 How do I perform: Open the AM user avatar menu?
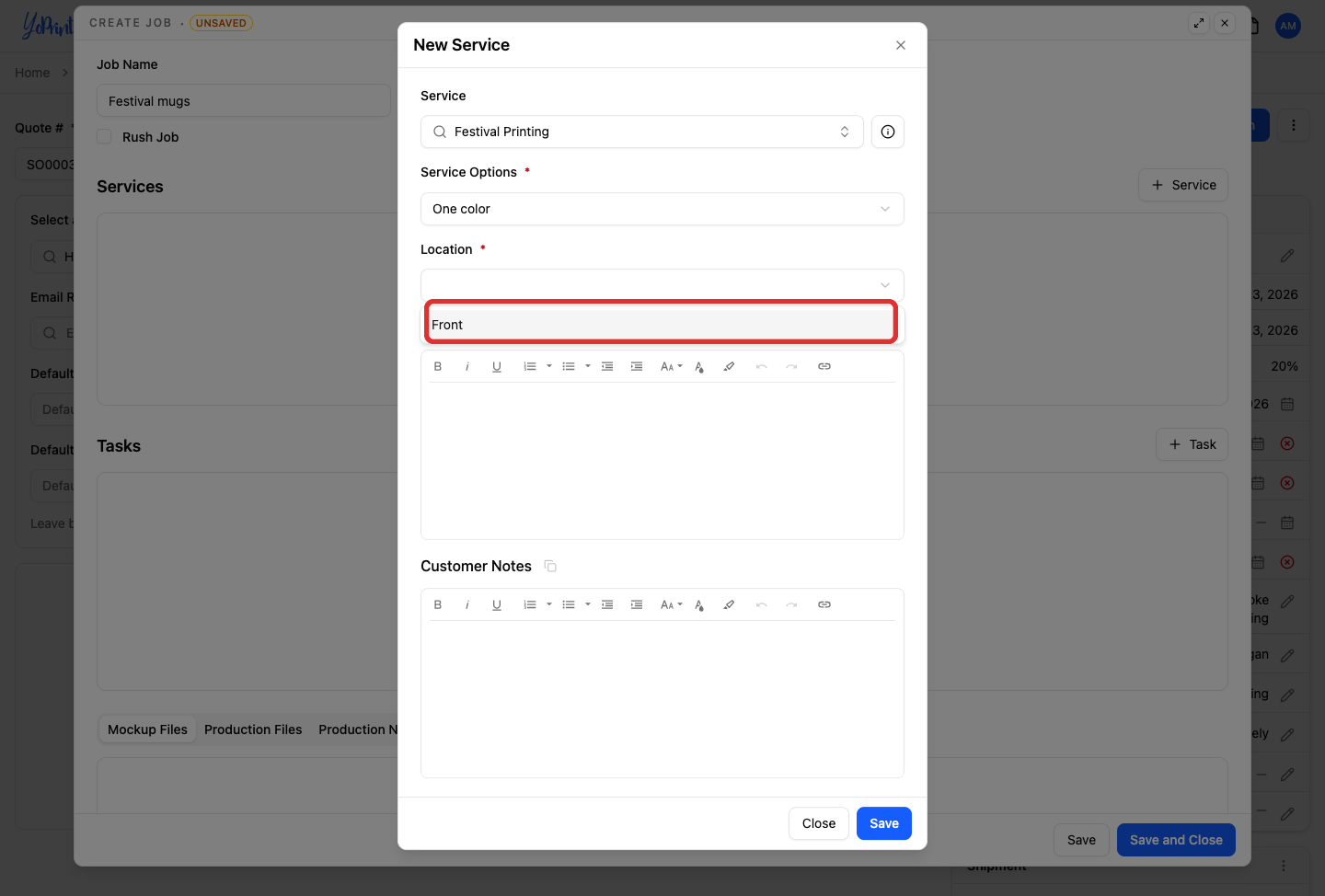(x=1288, y=26)
